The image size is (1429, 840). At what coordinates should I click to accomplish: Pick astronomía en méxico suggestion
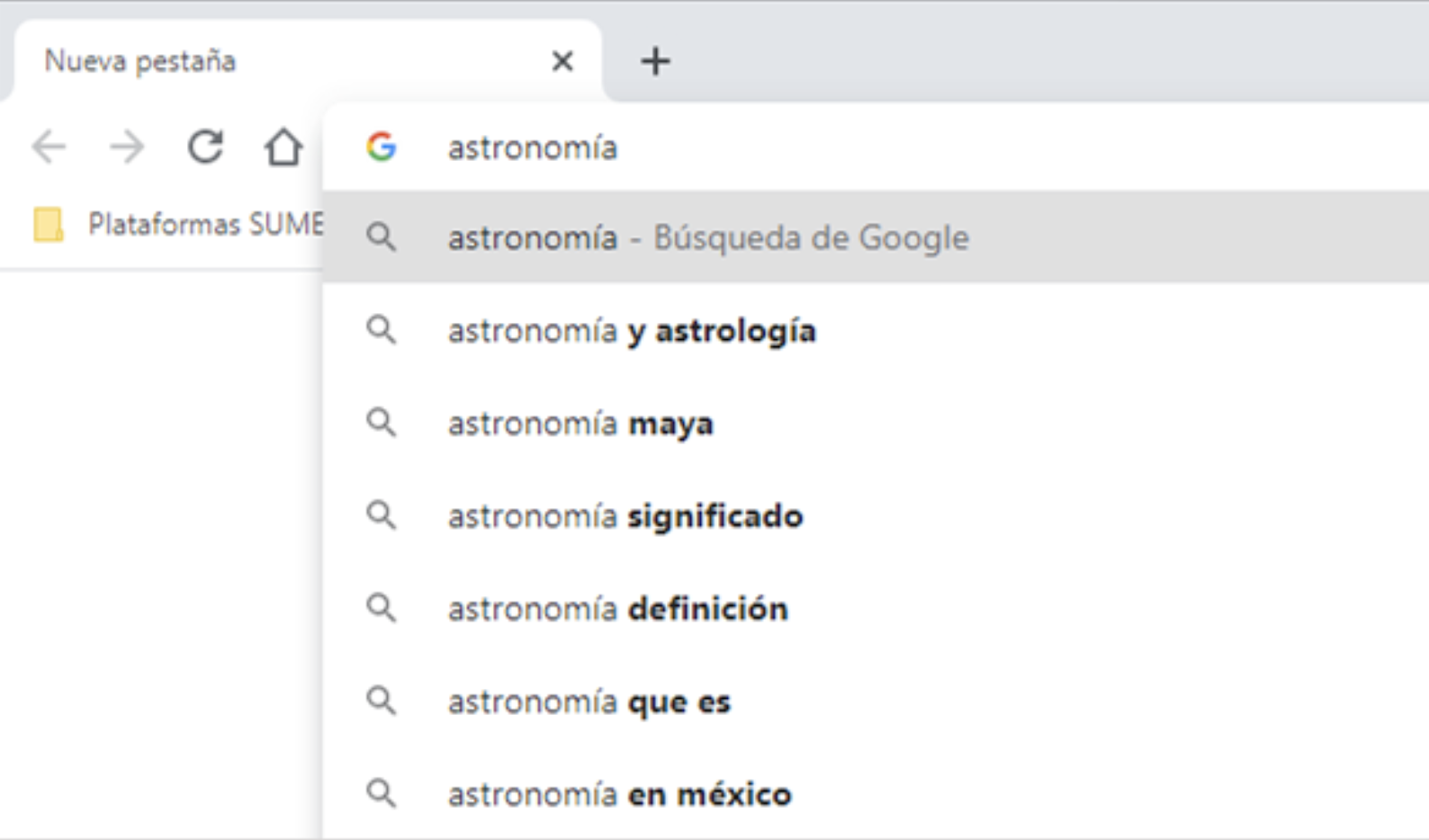(x=876, y=794)
